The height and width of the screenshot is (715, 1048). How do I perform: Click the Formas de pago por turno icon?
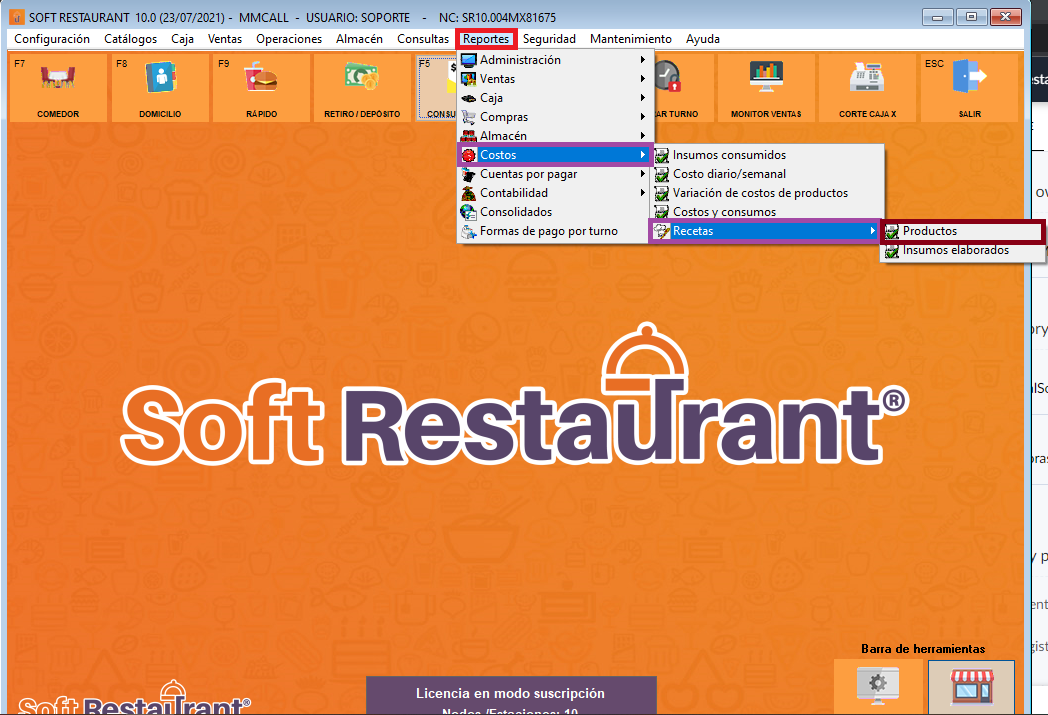coord(469,231)
